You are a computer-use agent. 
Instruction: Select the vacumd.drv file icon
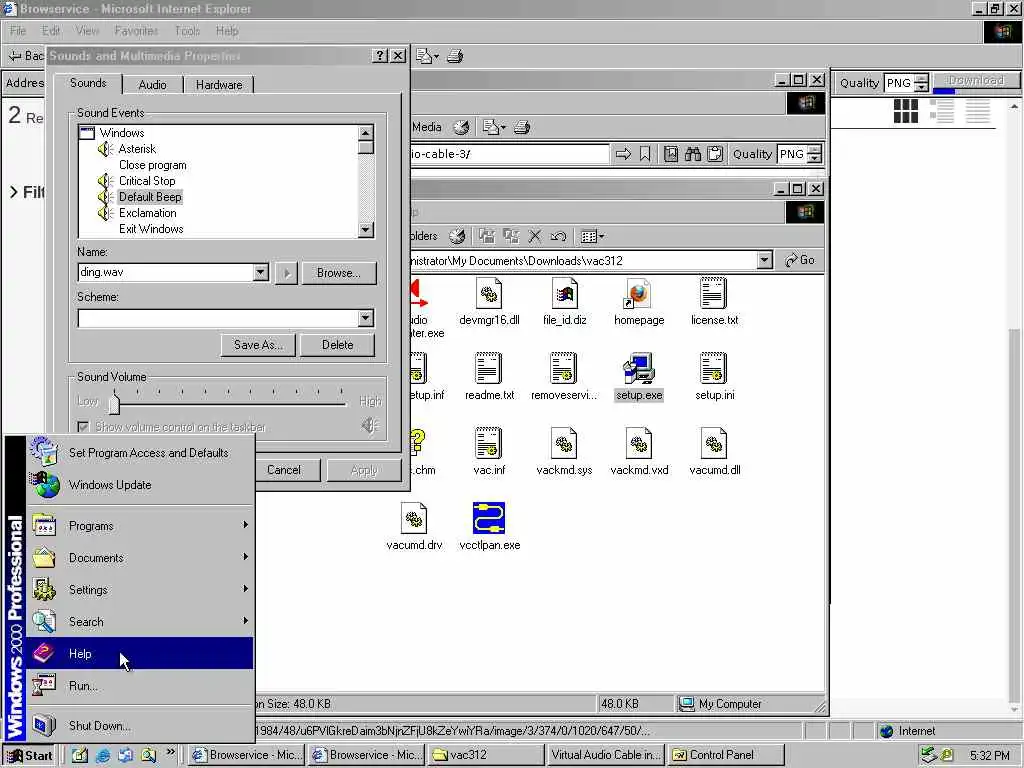pyautogui.click(x=414, y=519)
